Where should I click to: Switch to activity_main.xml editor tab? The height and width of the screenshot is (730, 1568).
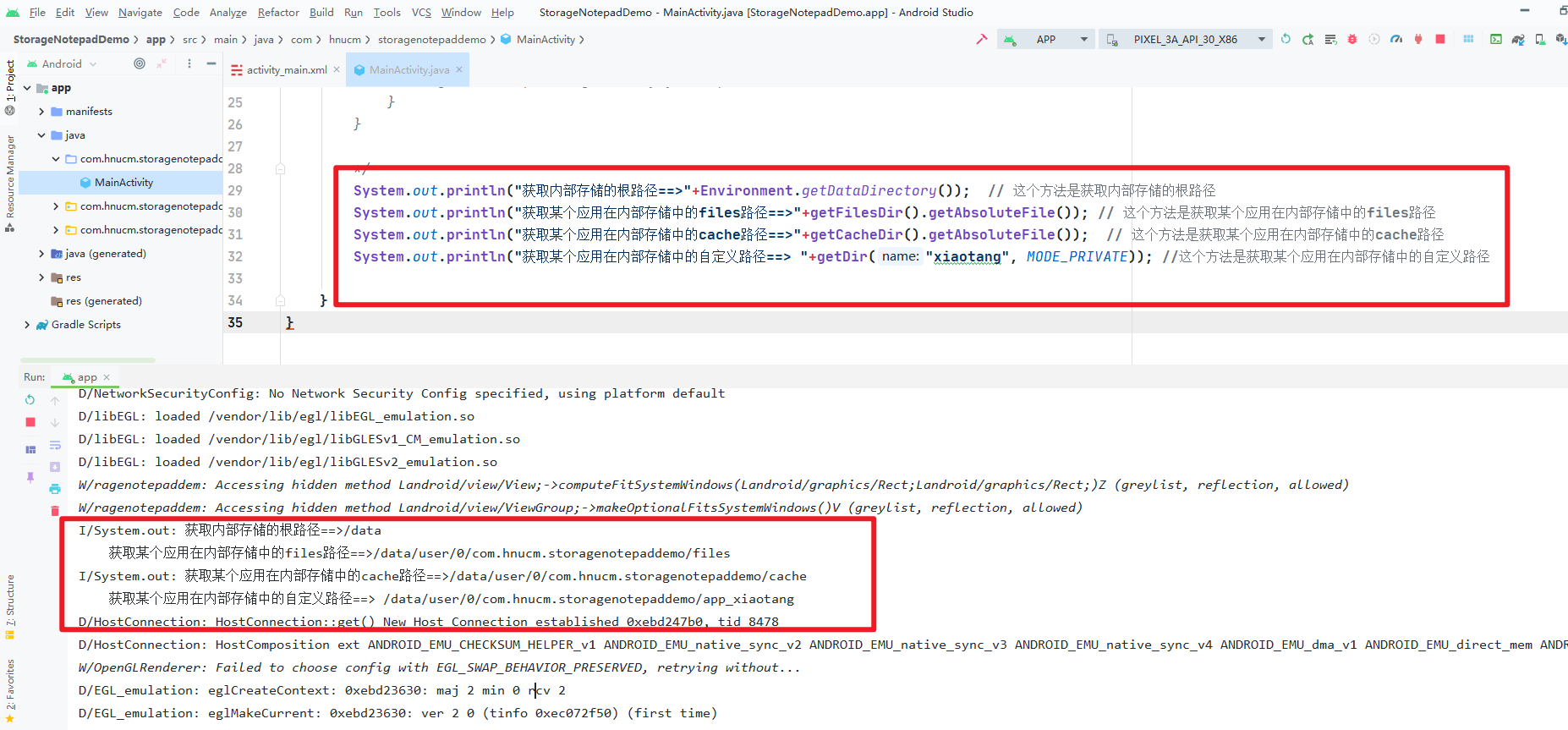pos(286,70)
